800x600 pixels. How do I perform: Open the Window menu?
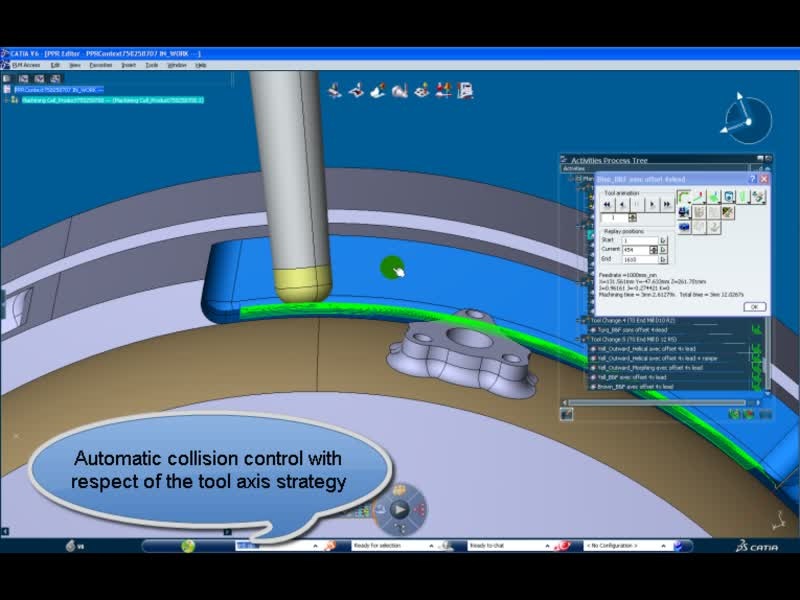click(x=177, y=65)
